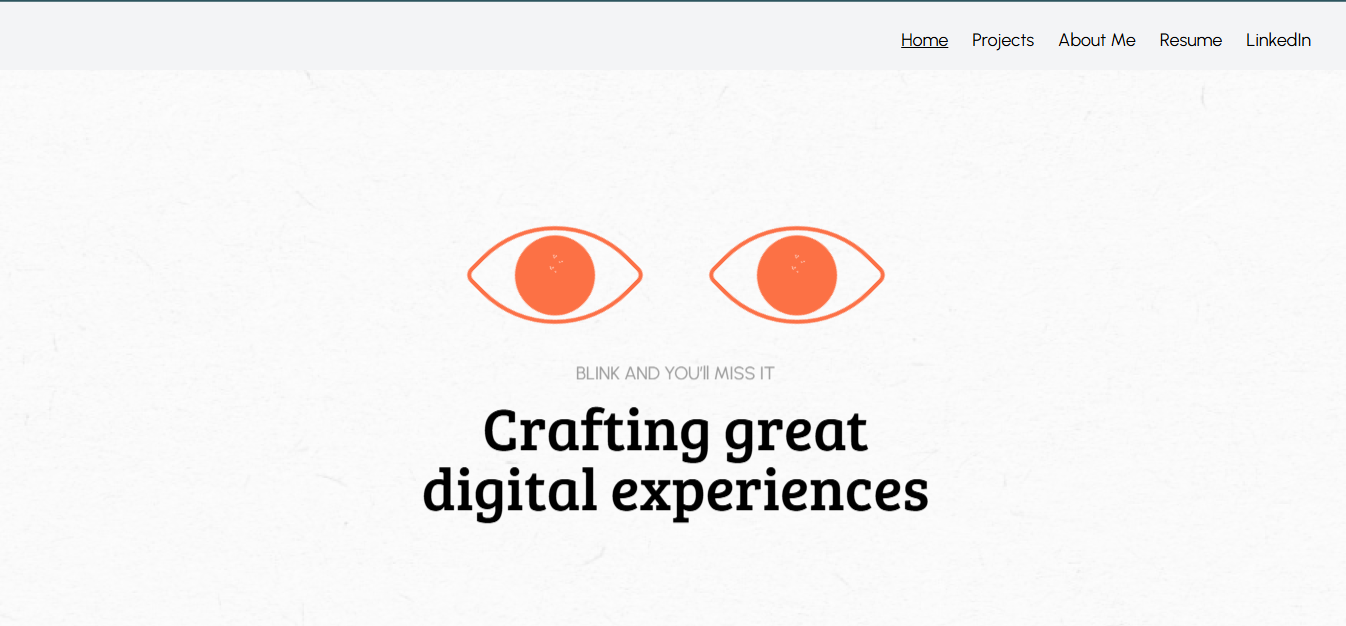Click the white sparkle in left pupil
1346x626 pixels.
(x=555, y=263)
